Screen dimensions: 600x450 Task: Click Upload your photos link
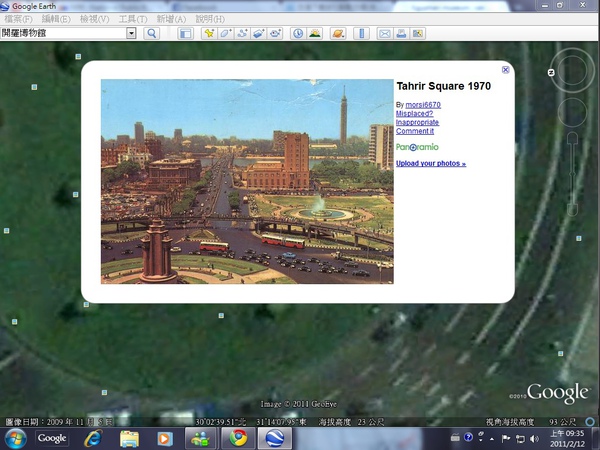(431, 163)
